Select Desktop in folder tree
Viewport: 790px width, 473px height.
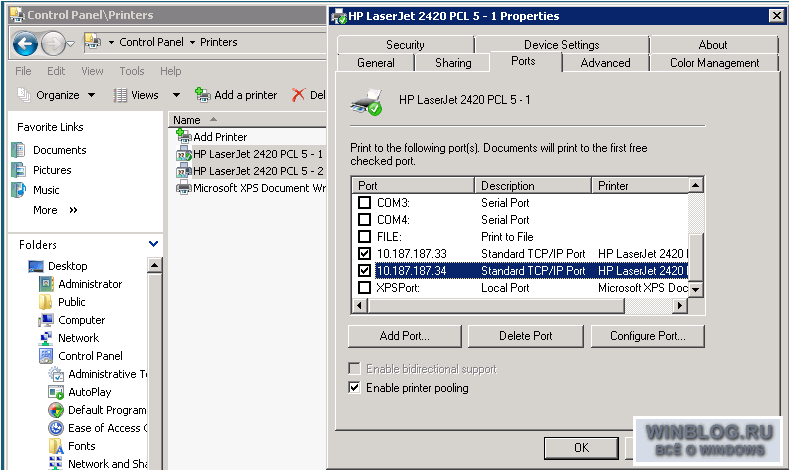point(68,266)
